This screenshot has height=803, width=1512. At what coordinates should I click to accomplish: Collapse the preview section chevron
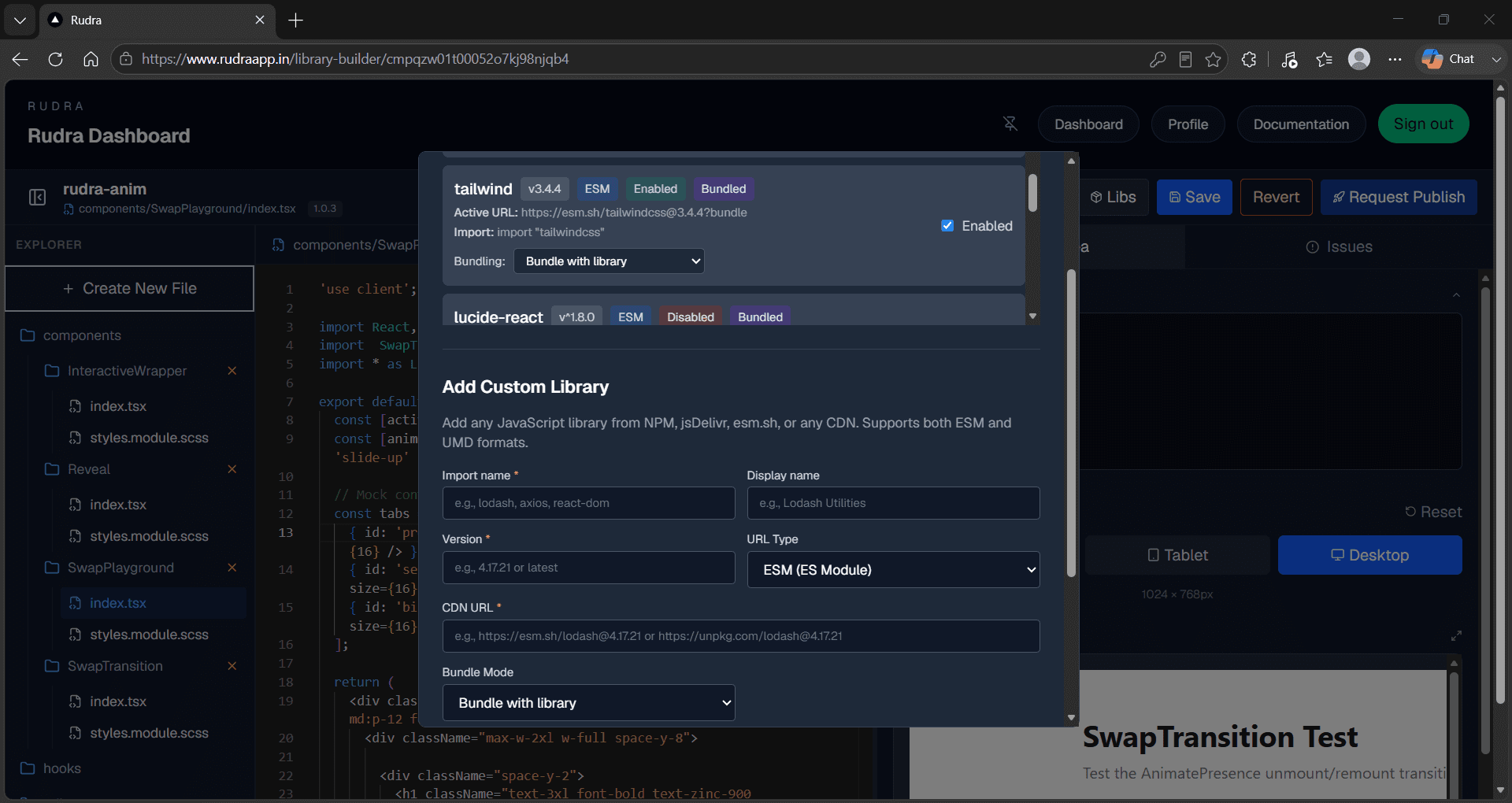(x=1456, y=295)
